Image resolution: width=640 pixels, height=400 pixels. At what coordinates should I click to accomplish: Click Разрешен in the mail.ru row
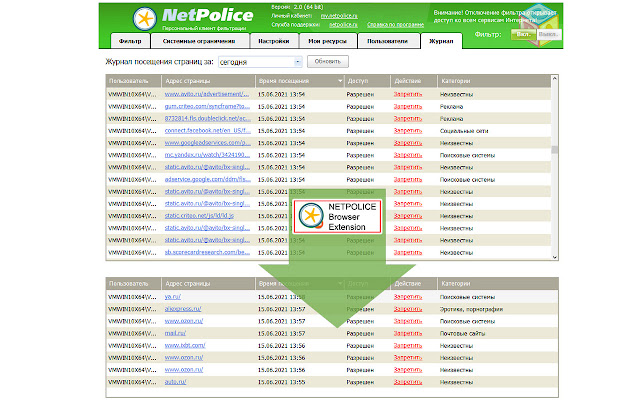(x=360, y=333)
